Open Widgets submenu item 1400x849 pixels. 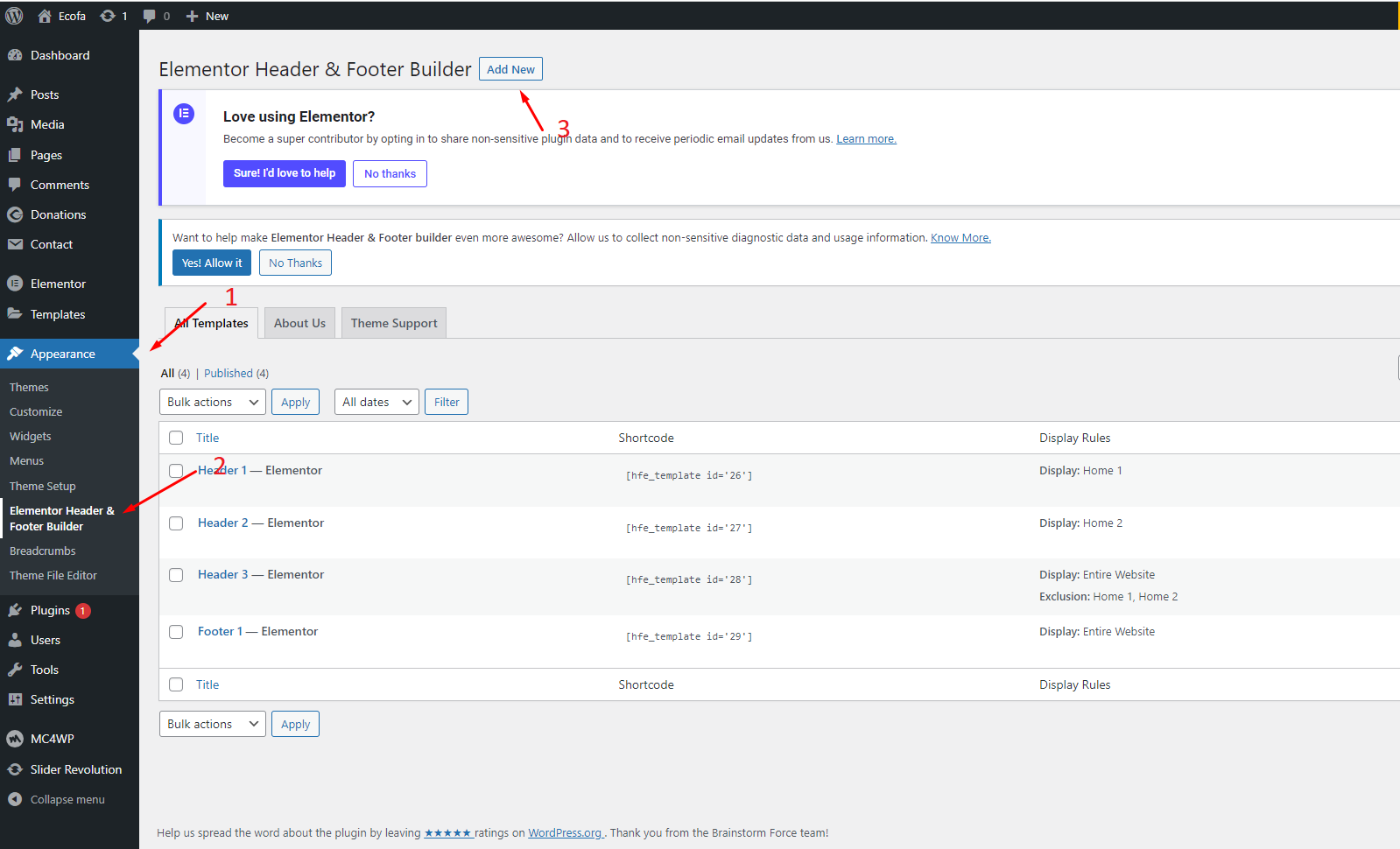[x=31, y=436]
